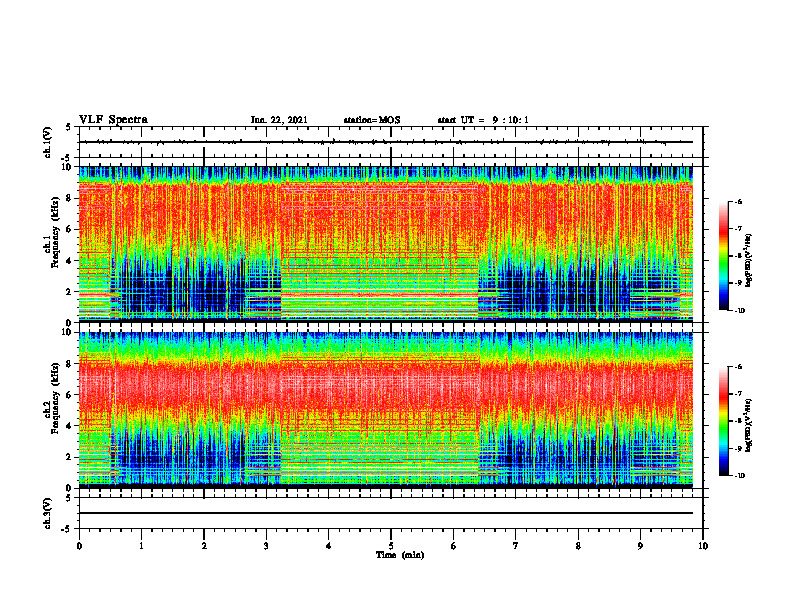
Task: Click the ch.1 color scale 'log(PSD)(V²/Hz)' label
Action: 749,260
